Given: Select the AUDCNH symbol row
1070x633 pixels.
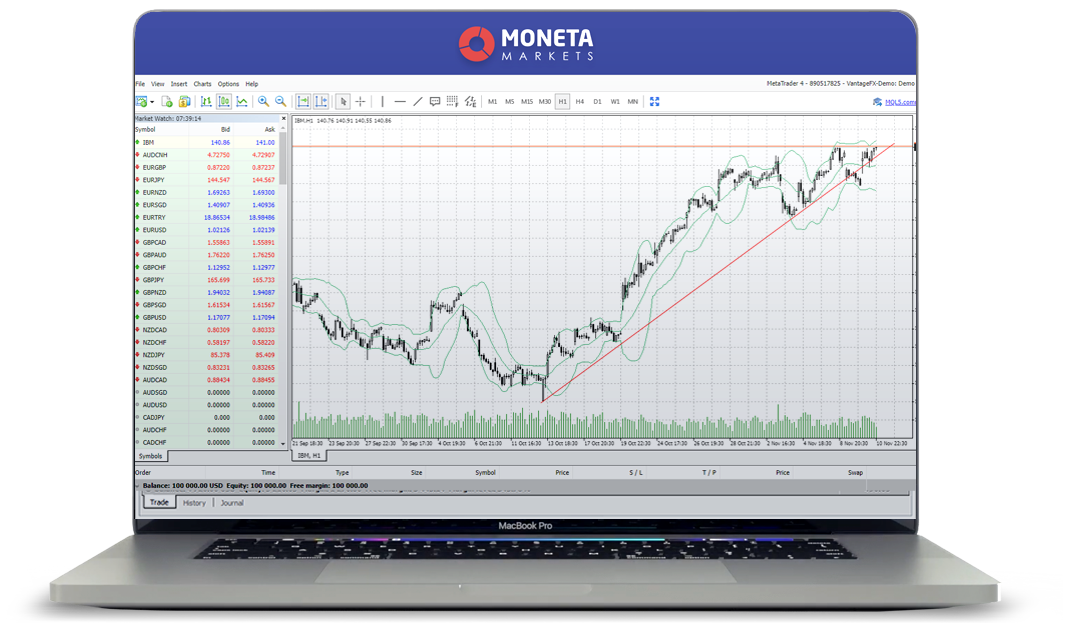Looking at the screenshot, I should pyautogui.click(x=206, y=155).
